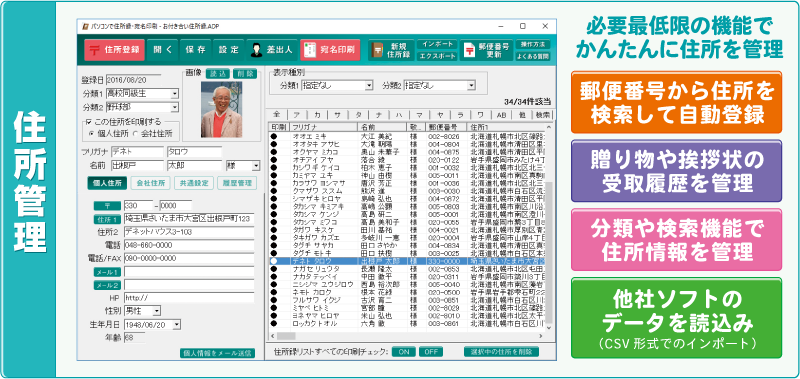Viewport: 800px width, 379px height.
Task: Click the 住所2 デネットハウス3-103 field
Action: [189, 232]
